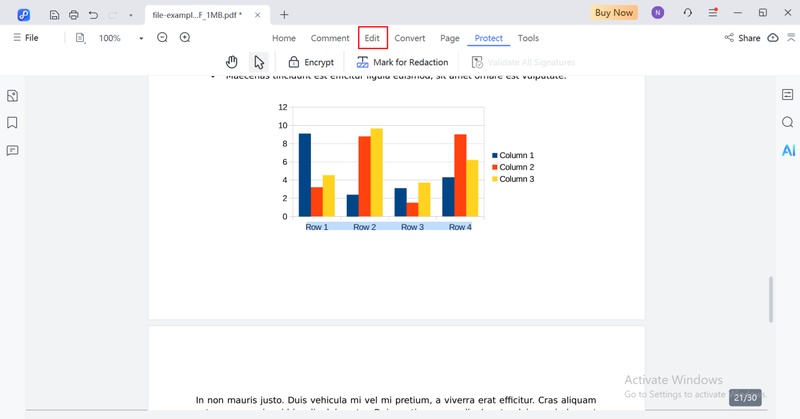Viewport: 800px width, 419px height.
Task: Click the Share button
Action: point(742,38)
